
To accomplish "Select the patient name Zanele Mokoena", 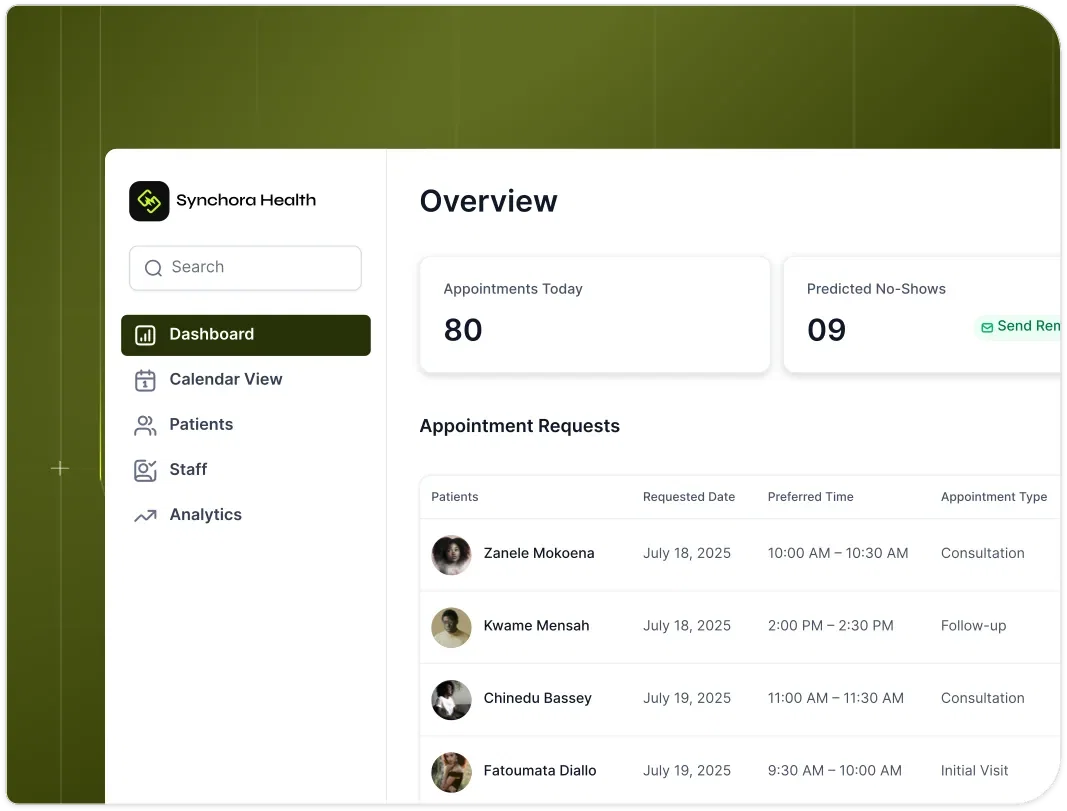I will pyautogui.click(x=539, y=553).
